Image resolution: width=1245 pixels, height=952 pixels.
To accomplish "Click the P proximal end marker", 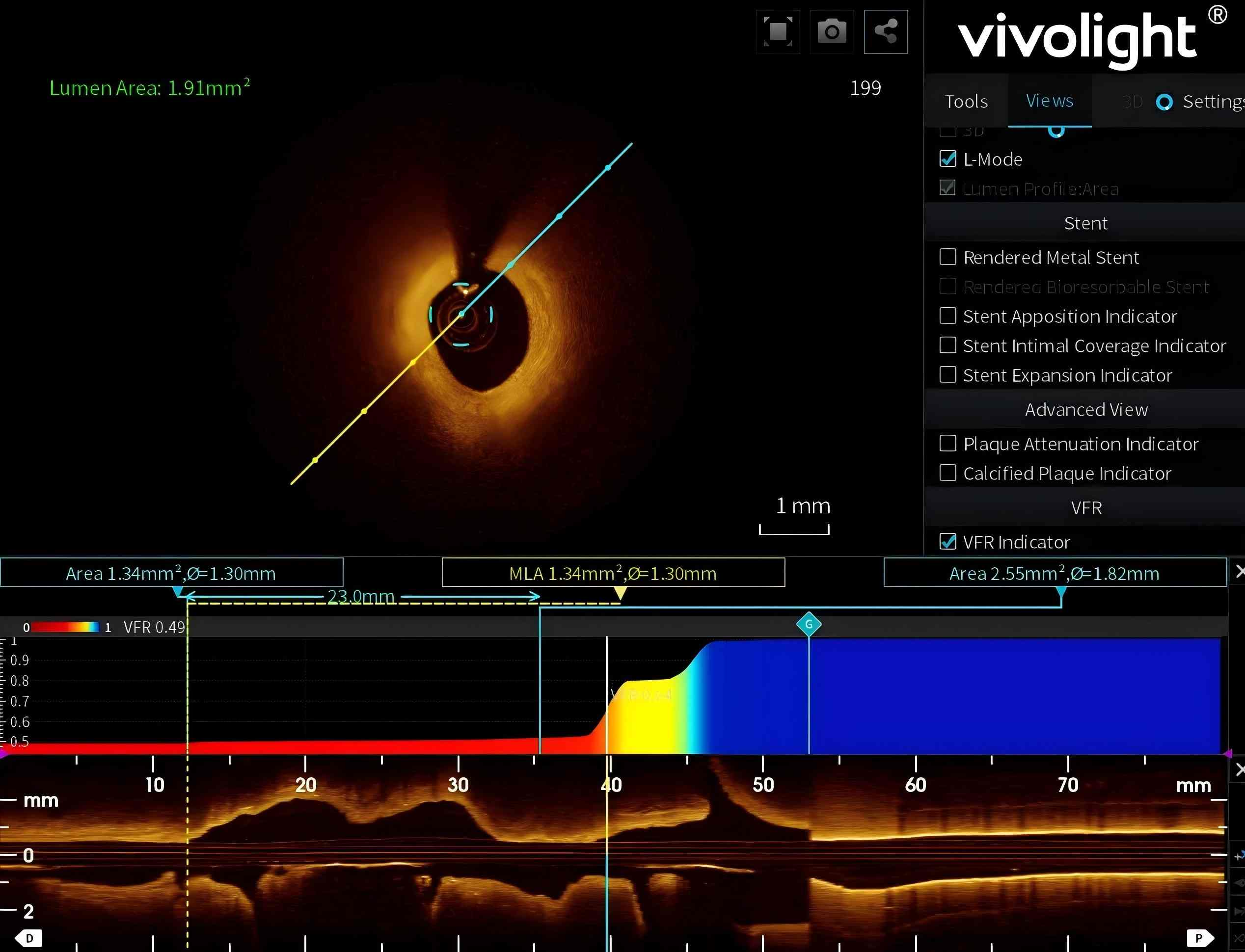I will 1199,938.
